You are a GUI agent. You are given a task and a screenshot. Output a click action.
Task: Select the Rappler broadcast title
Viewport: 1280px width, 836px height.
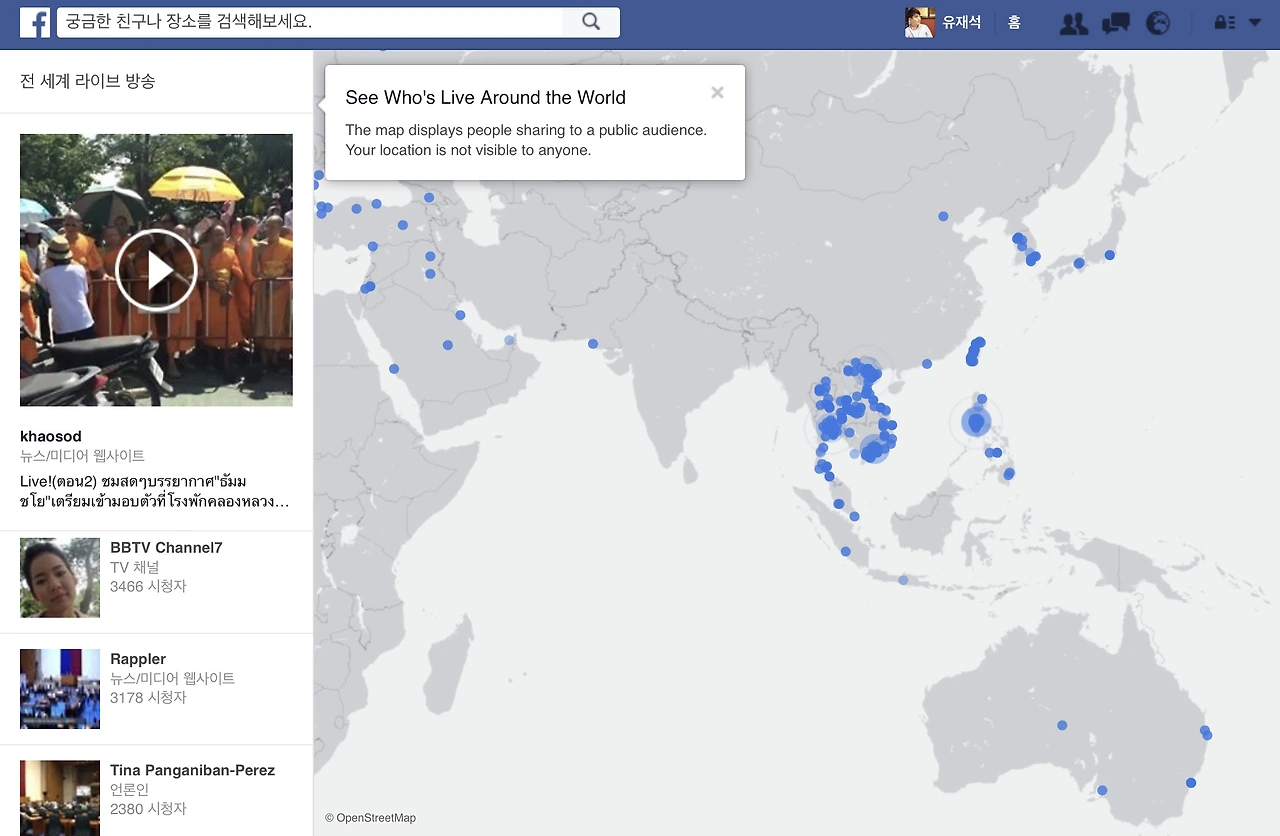[x=138, y=659]
